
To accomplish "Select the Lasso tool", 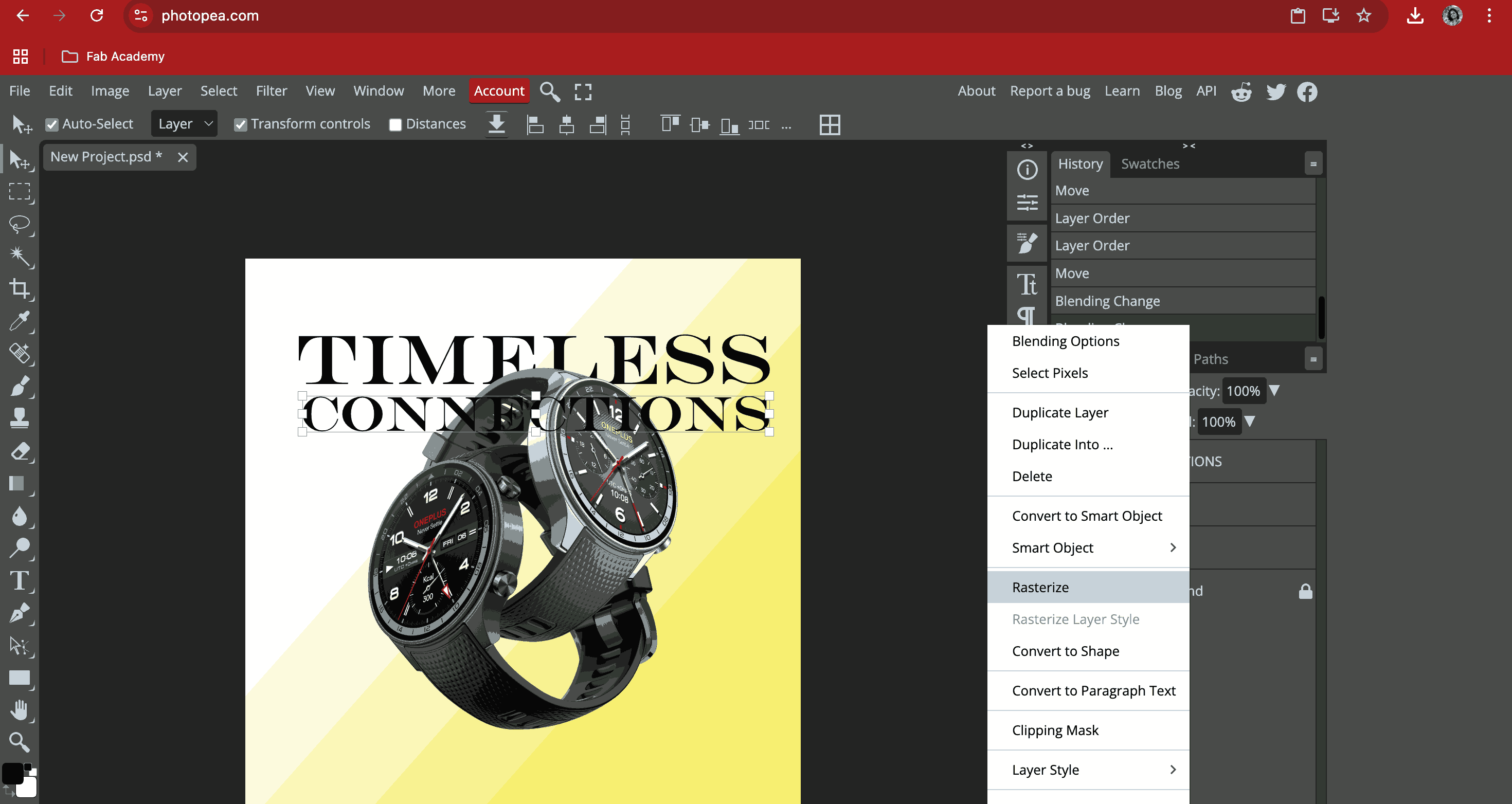I will coord(20,224).
